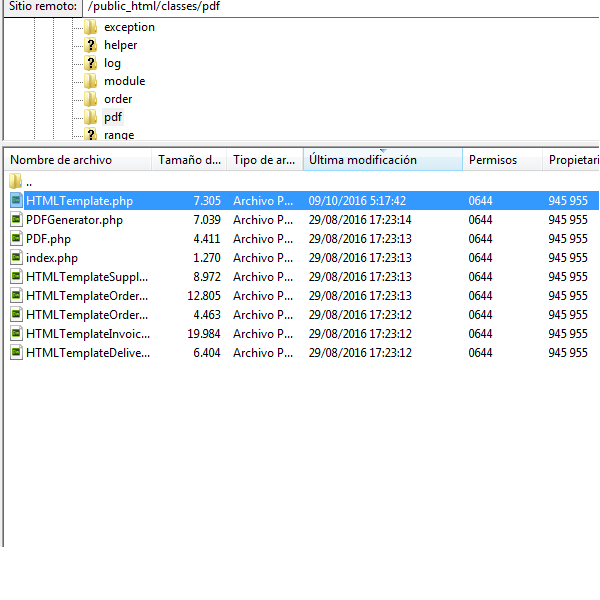Click the icon of 12.805 HTMLTemplateOrder file
600x600 pixels.
[x=16, y=295]
